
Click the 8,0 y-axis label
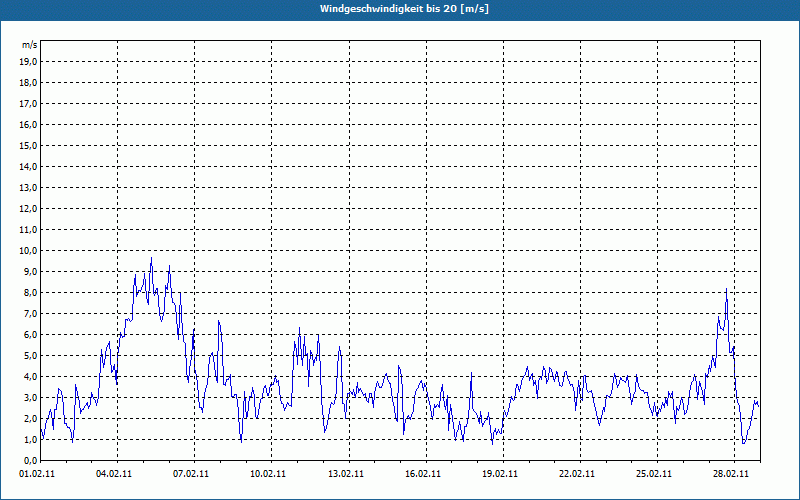pyautogui.click(x=31, y=292)
